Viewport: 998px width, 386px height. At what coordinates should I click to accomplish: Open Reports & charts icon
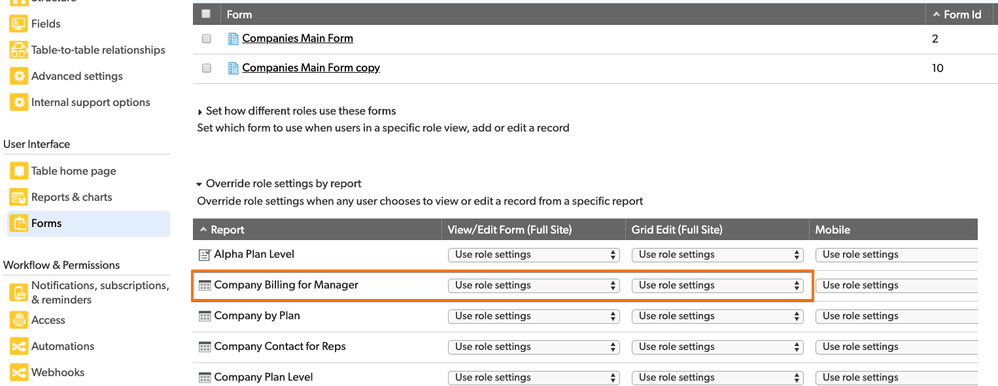point(18,197)
